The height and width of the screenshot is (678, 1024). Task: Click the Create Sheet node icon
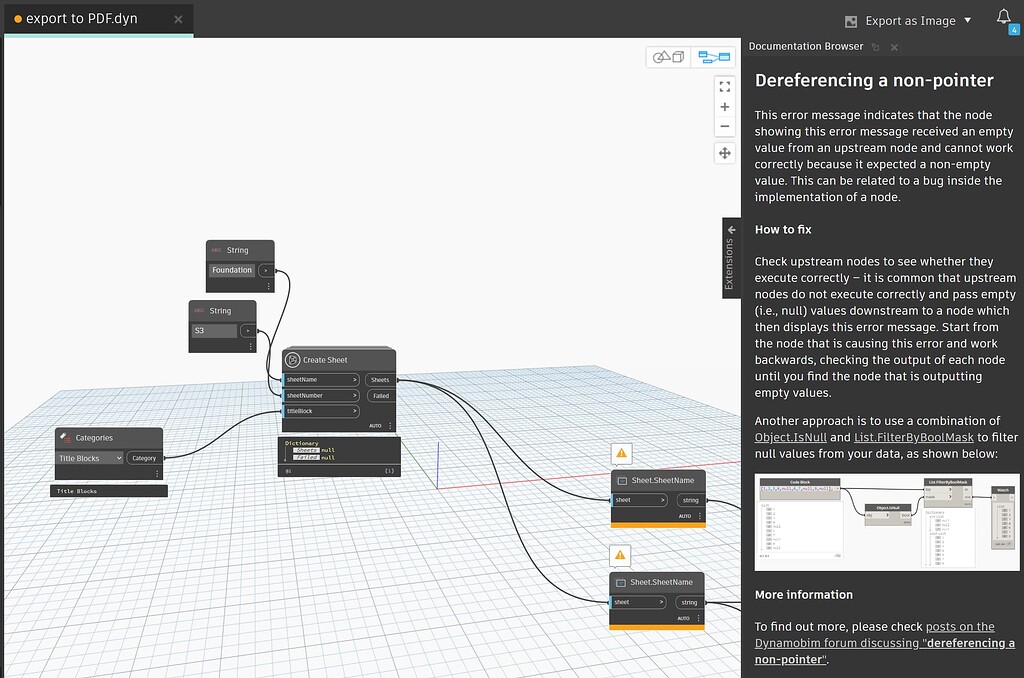point(293,360)
